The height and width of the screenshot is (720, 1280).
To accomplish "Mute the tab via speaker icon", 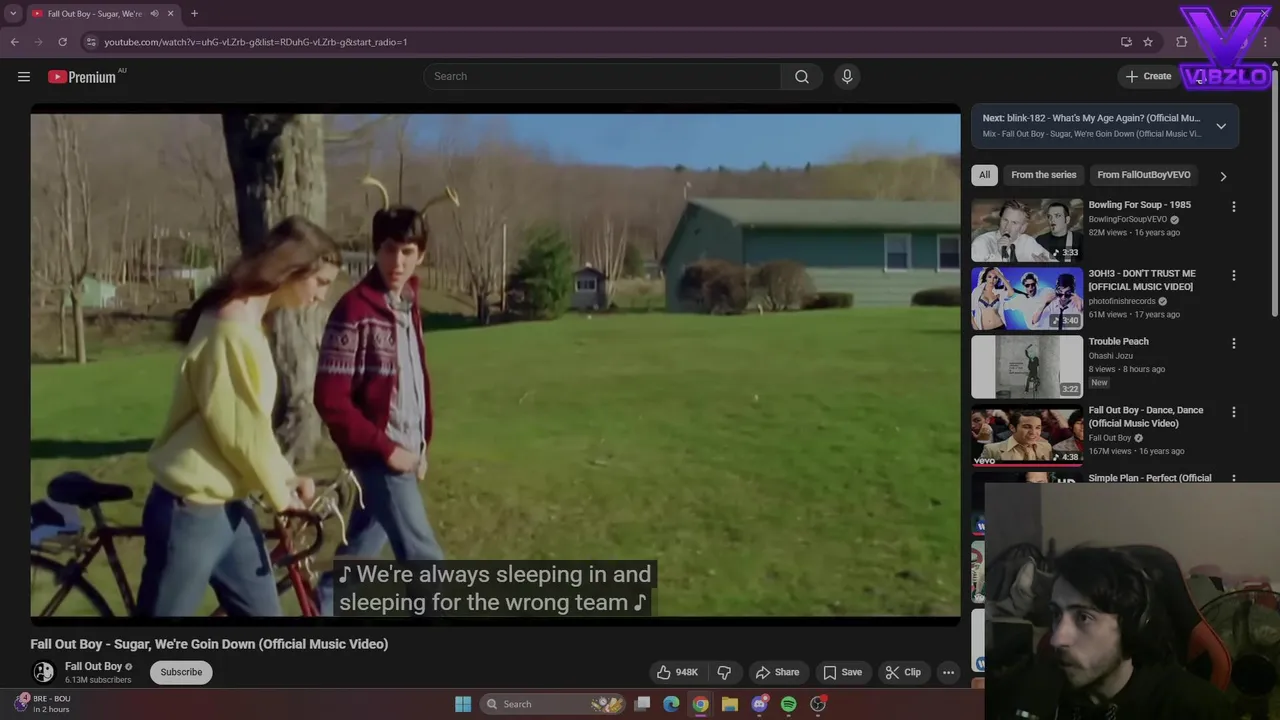I will [154, 13].
